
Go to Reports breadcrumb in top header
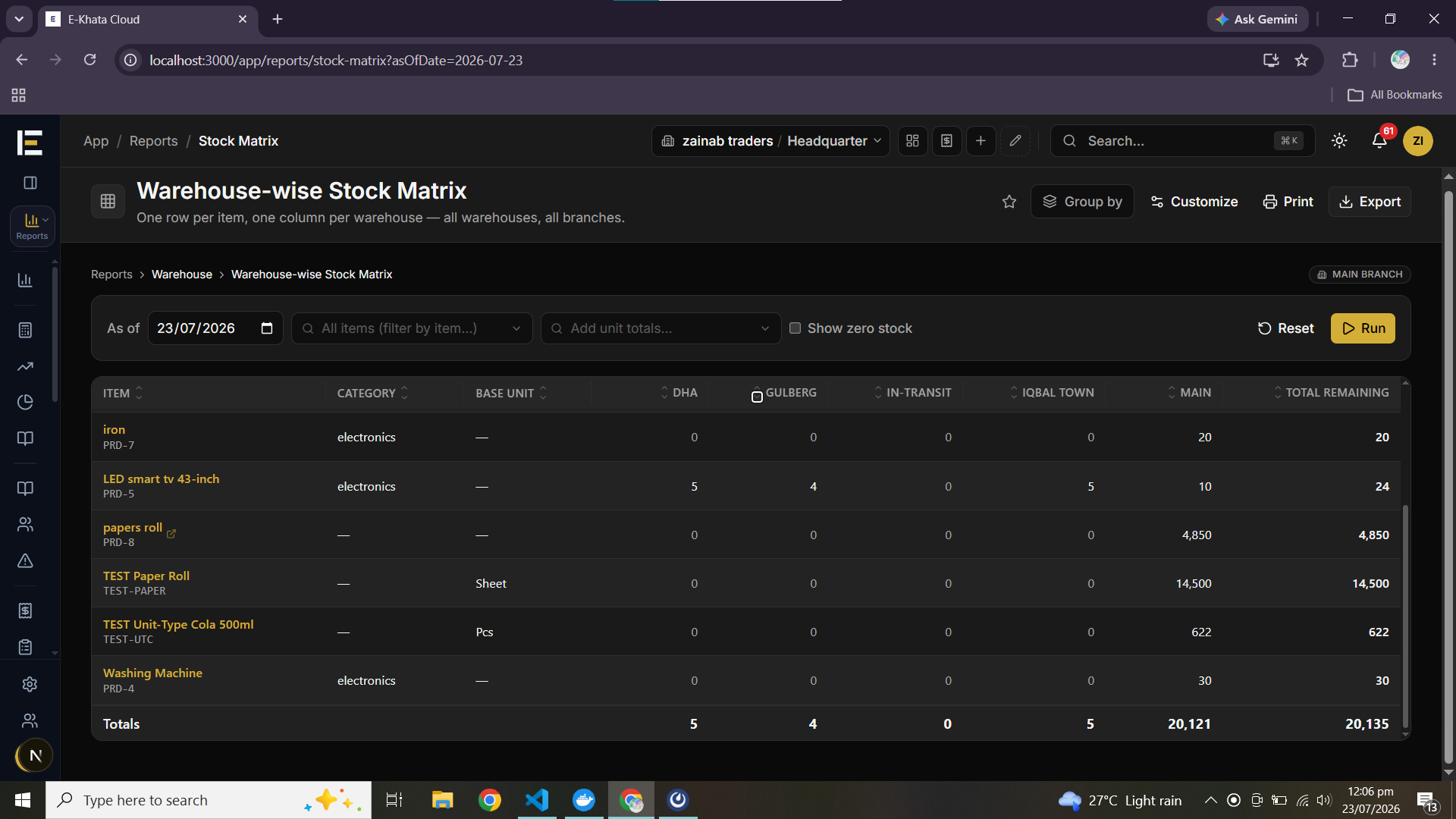click(x=153, y=141)
